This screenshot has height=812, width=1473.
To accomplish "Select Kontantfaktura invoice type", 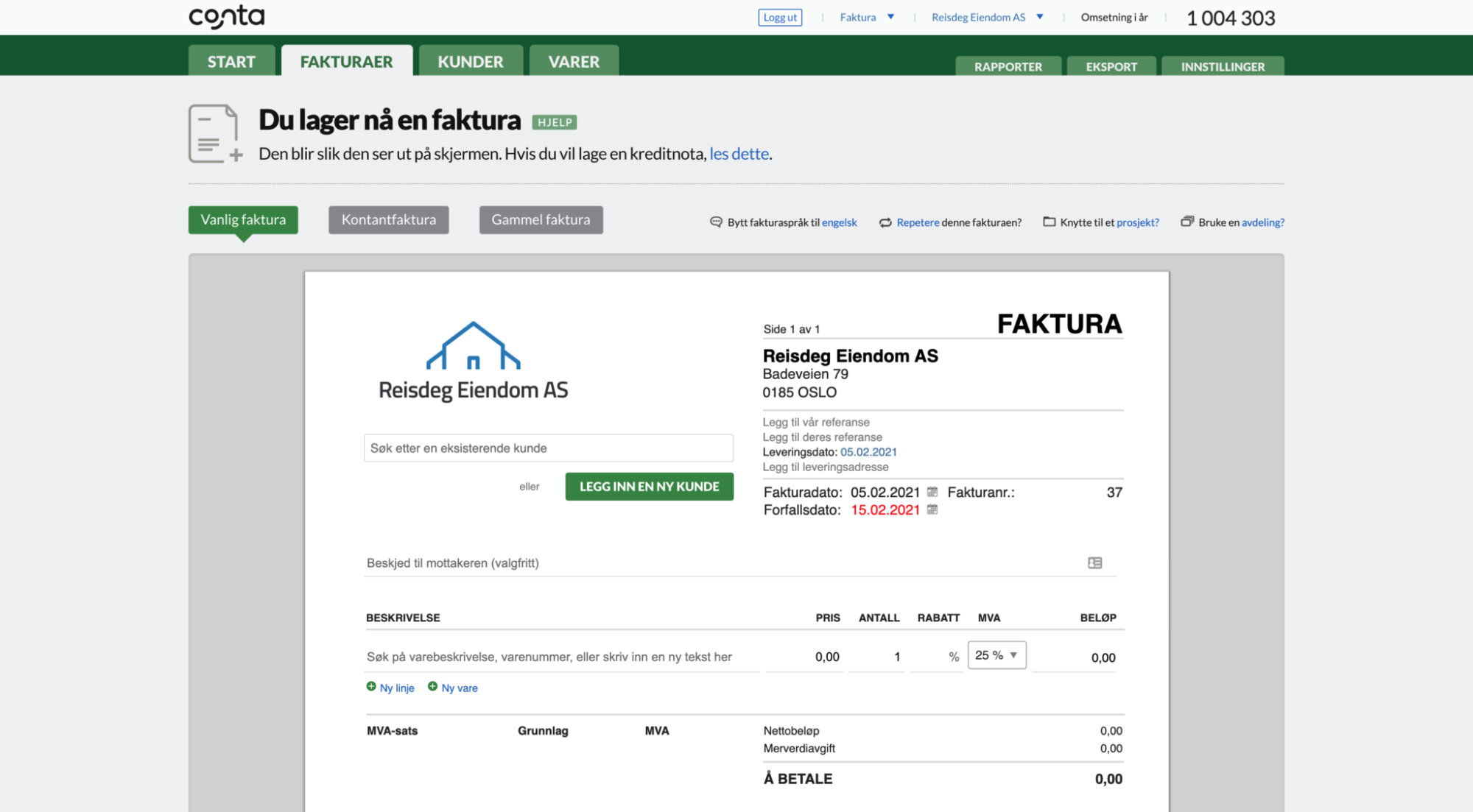I will [389, 219].
